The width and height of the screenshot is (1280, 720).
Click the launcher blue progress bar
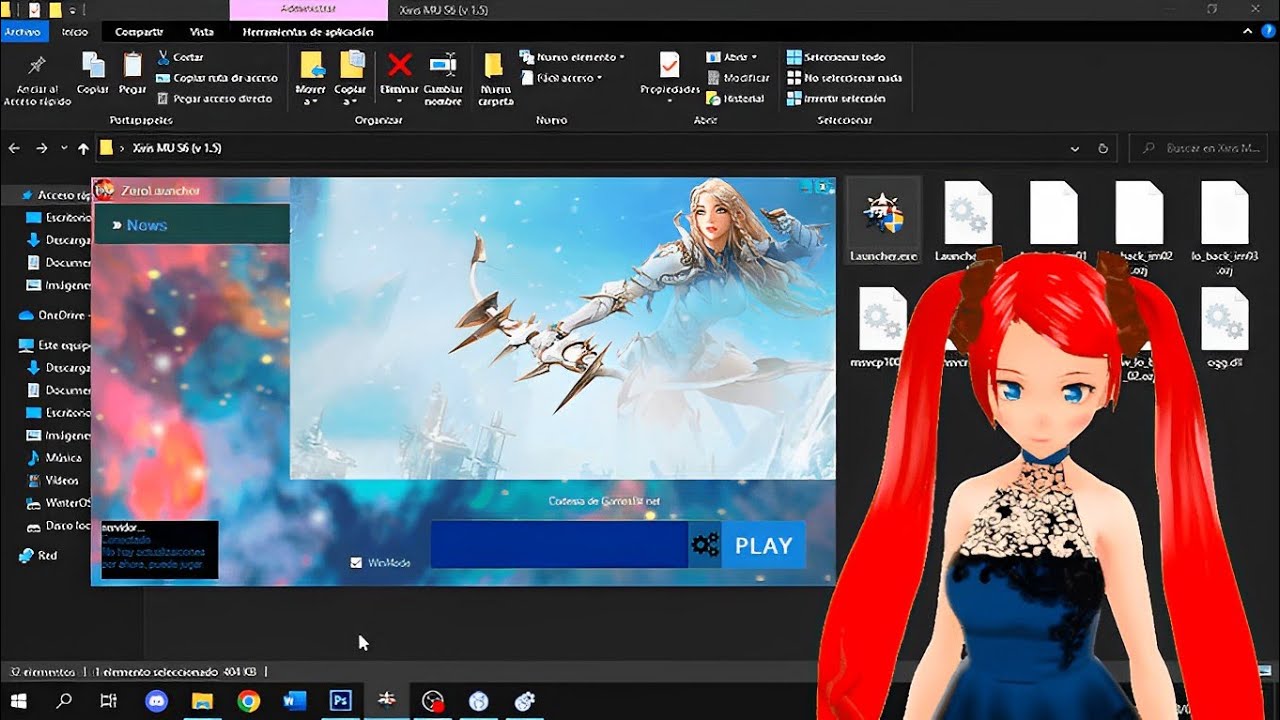click(559, 545)
